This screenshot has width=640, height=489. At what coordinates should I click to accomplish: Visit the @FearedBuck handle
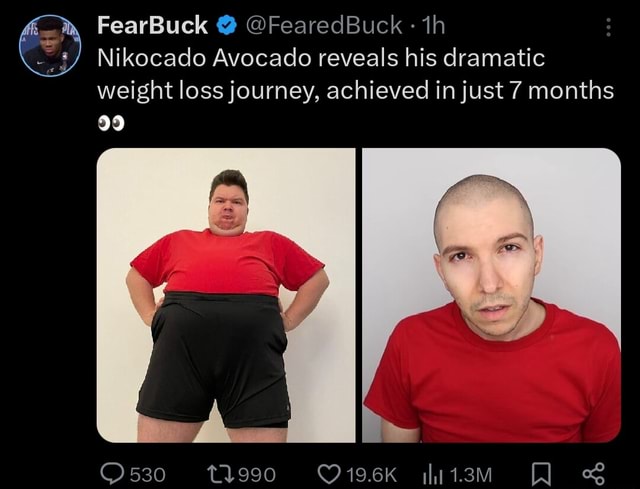click(324, 25)
